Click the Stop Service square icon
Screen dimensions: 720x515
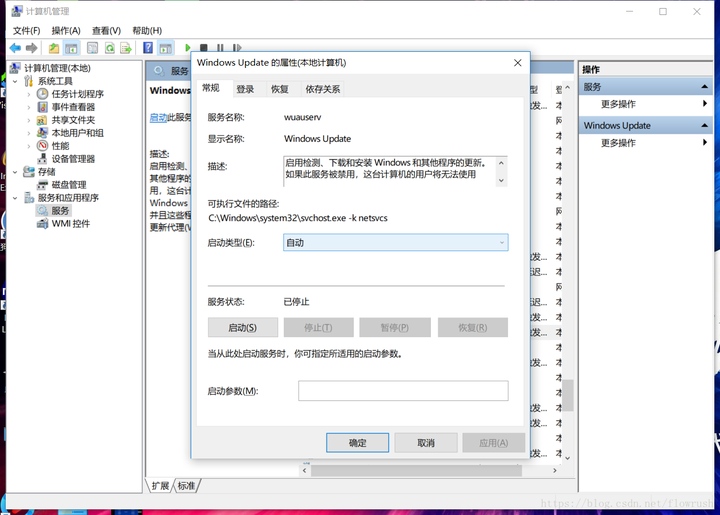point(204,48)
